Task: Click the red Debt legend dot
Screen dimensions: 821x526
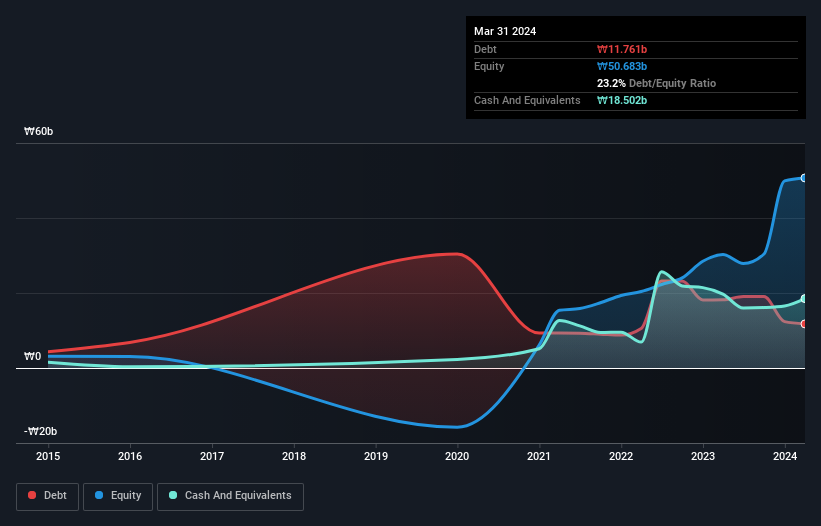Action: click(32, 495)
